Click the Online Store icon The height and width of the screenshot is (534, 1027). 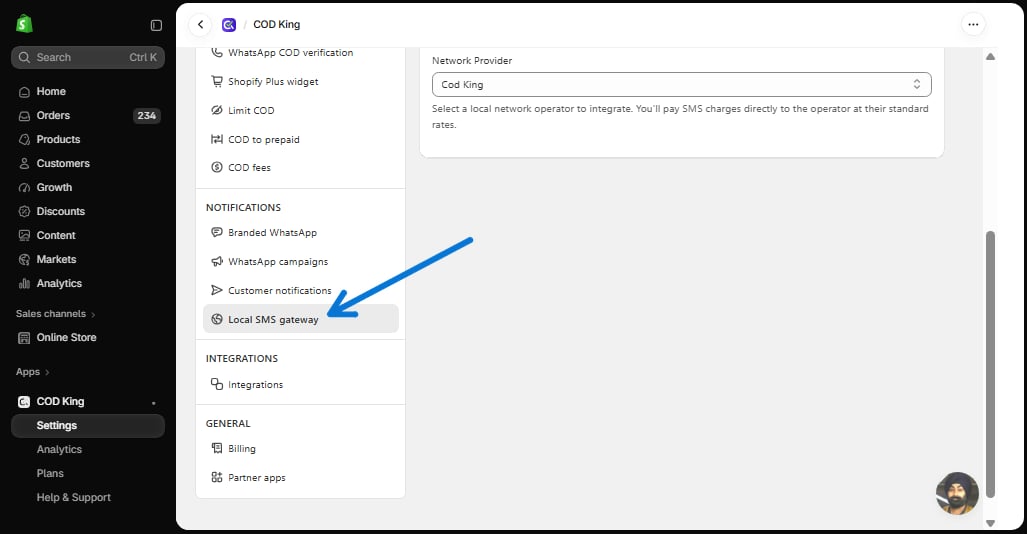click(x=24, y=338)
